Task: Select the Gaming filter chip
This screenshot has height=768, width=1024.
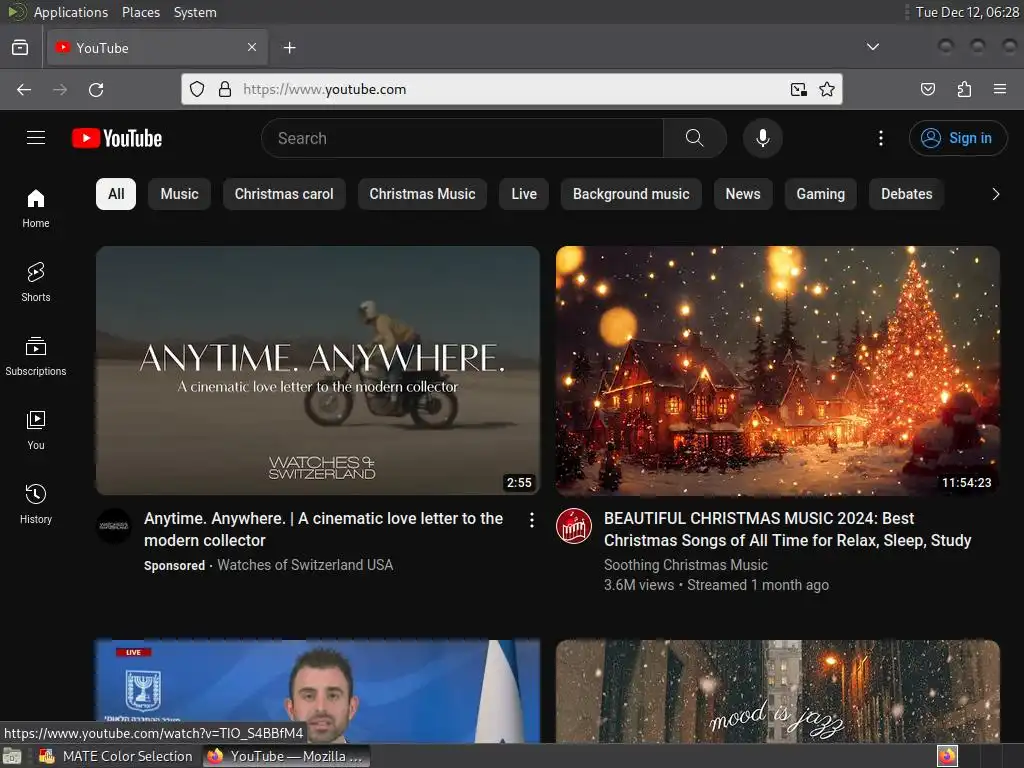Action: [x=820, y=194]
